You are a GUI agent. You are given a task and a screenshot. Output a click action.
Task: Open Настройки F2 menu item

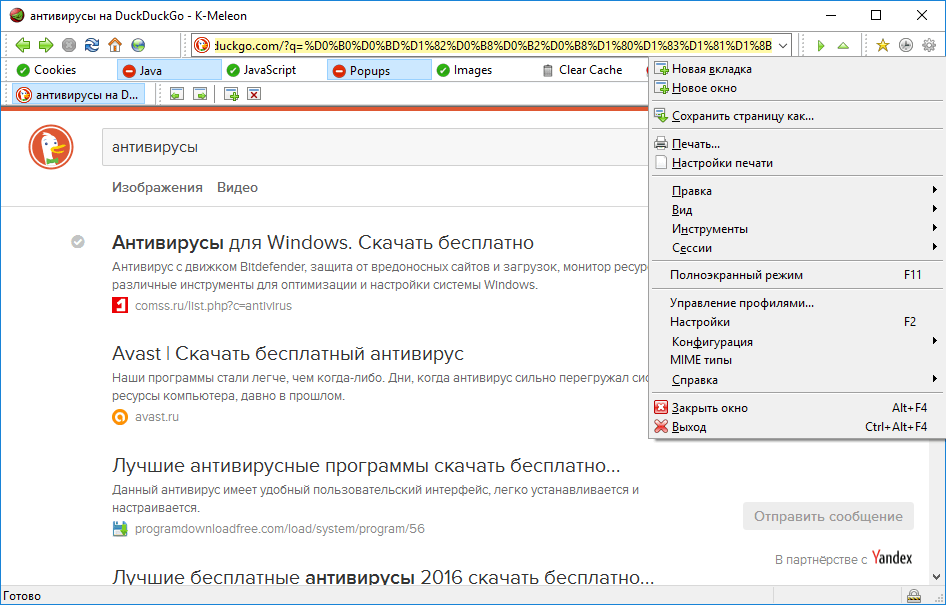pyautogui.click(x=796, y=322)
